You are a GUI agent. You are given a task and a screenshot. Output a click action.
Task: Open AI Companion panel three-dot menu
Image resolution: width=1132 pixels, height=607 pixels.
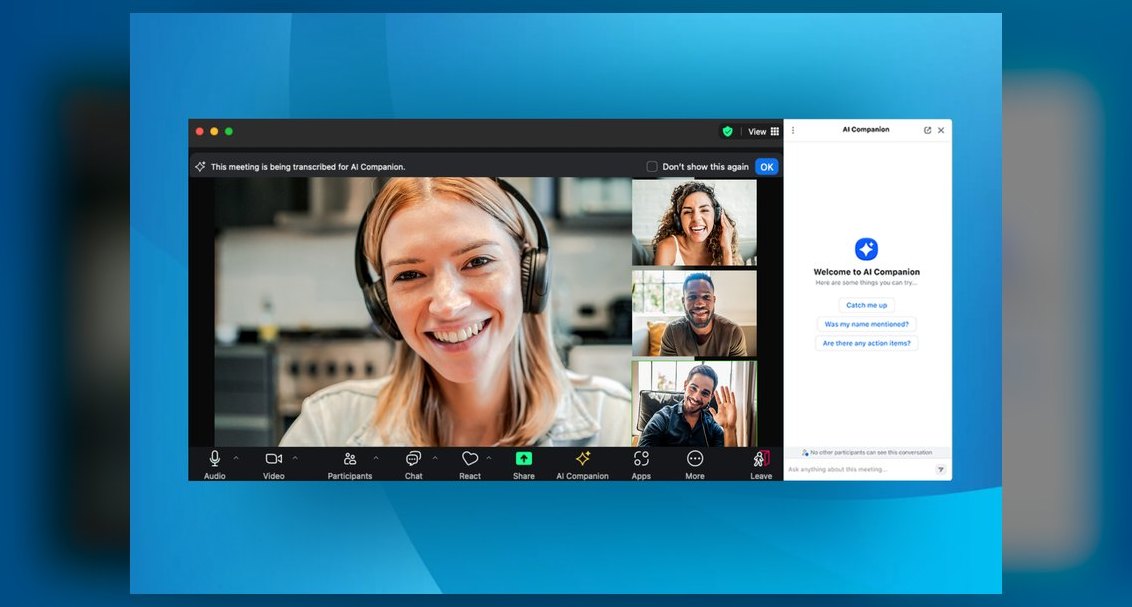coord(793,131)
